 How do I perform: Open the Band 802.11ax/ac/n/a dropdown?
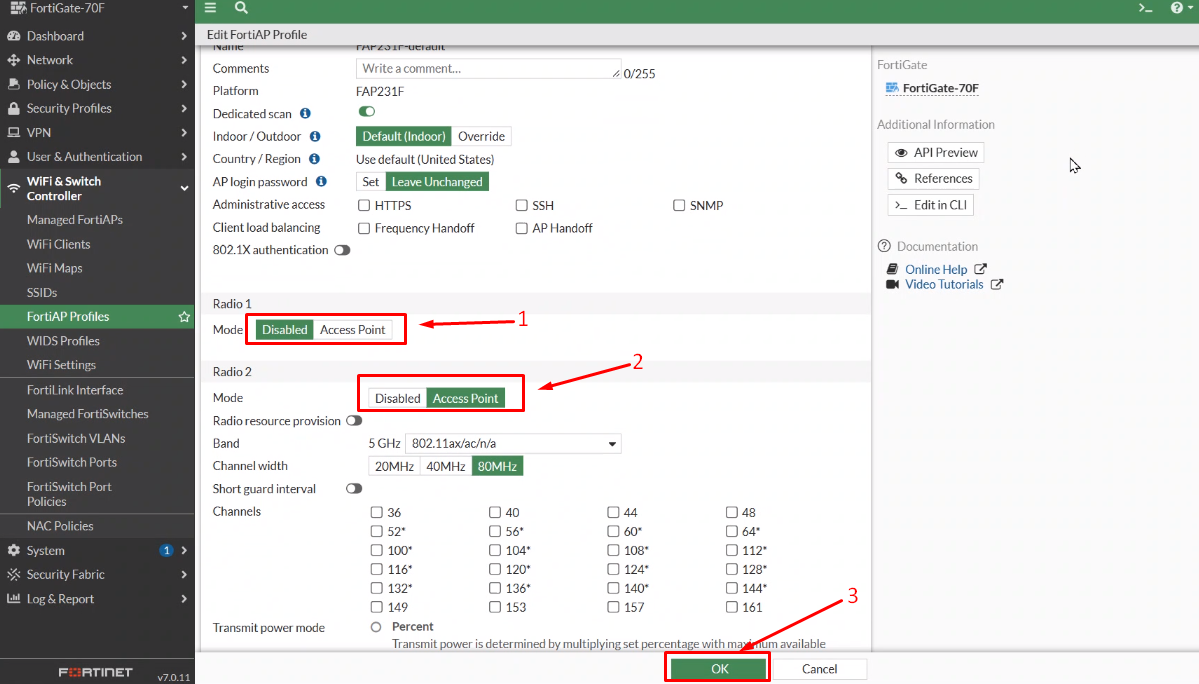512,443
